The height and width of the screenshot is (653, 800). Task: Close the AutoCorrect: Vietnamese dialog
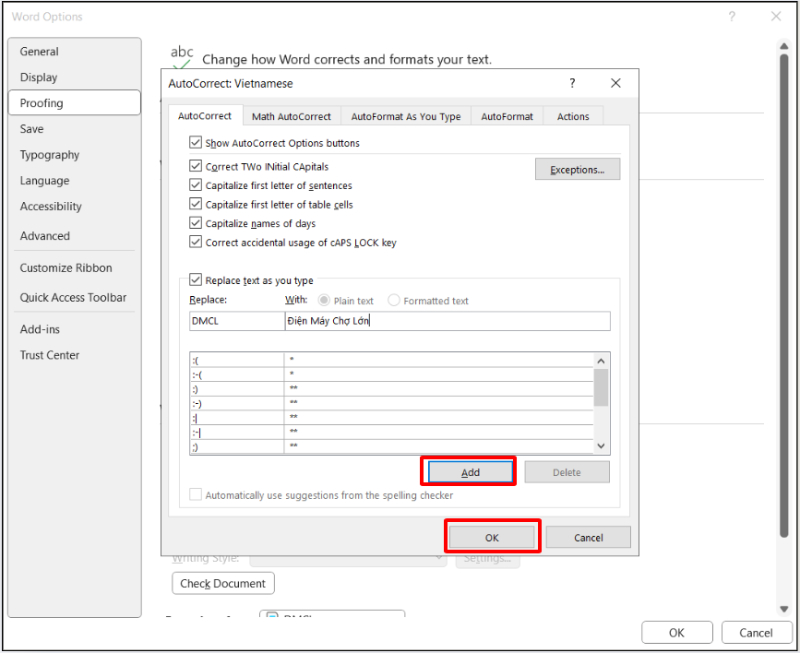click(x=616, y=84)
